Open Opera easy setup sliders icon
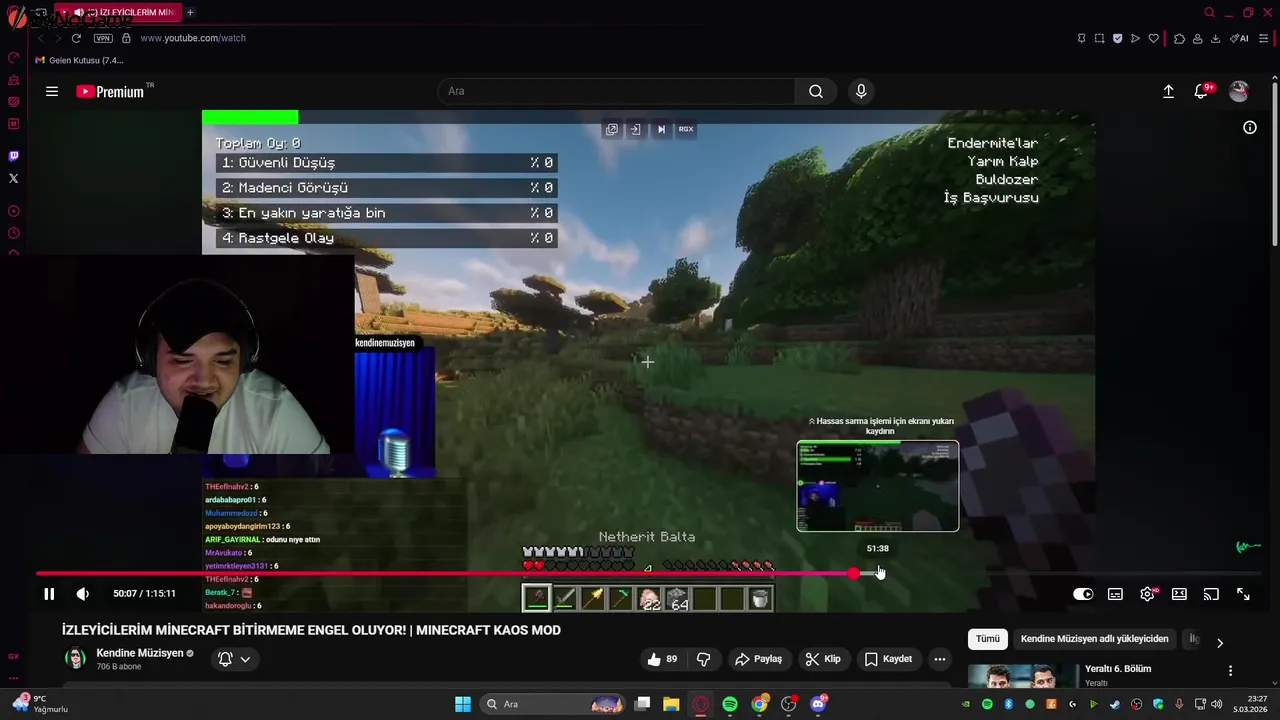 (1264, 38)
